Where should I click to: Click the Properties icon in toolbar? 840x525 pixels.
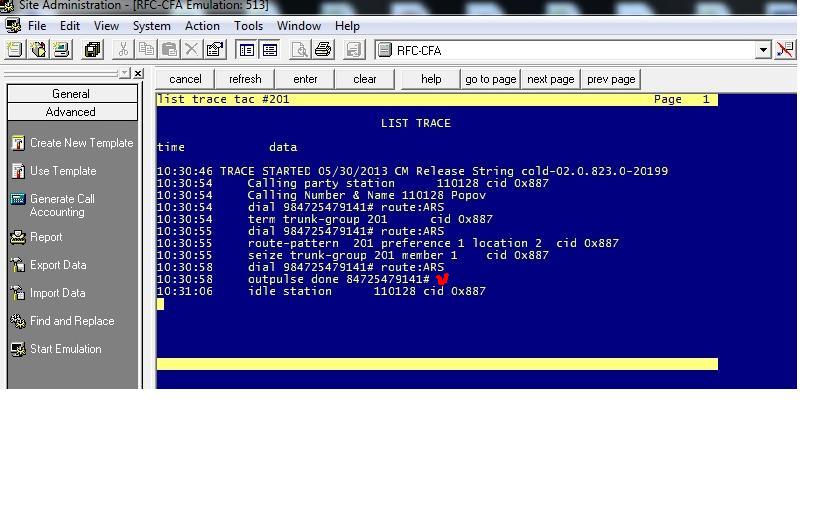click(x=215, y=50)
